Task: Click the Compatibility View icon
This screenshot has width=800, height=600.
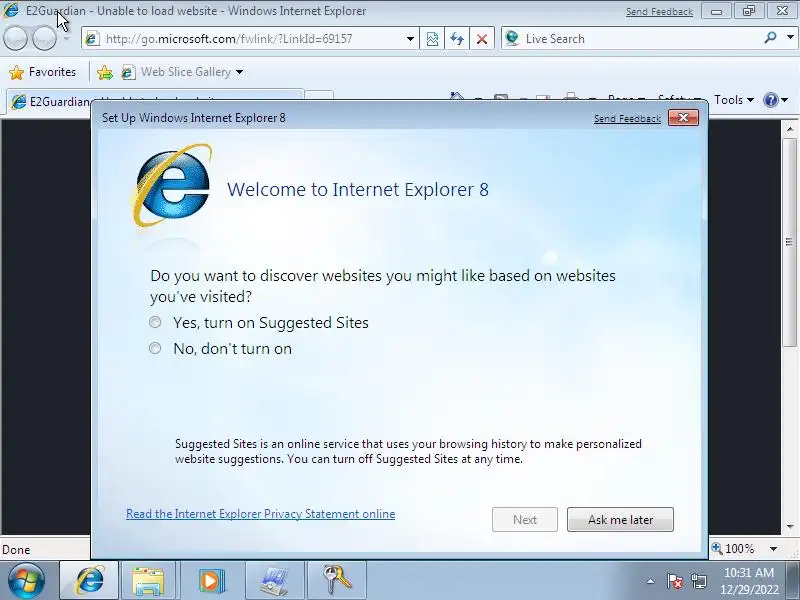Action: coord(432,39)
